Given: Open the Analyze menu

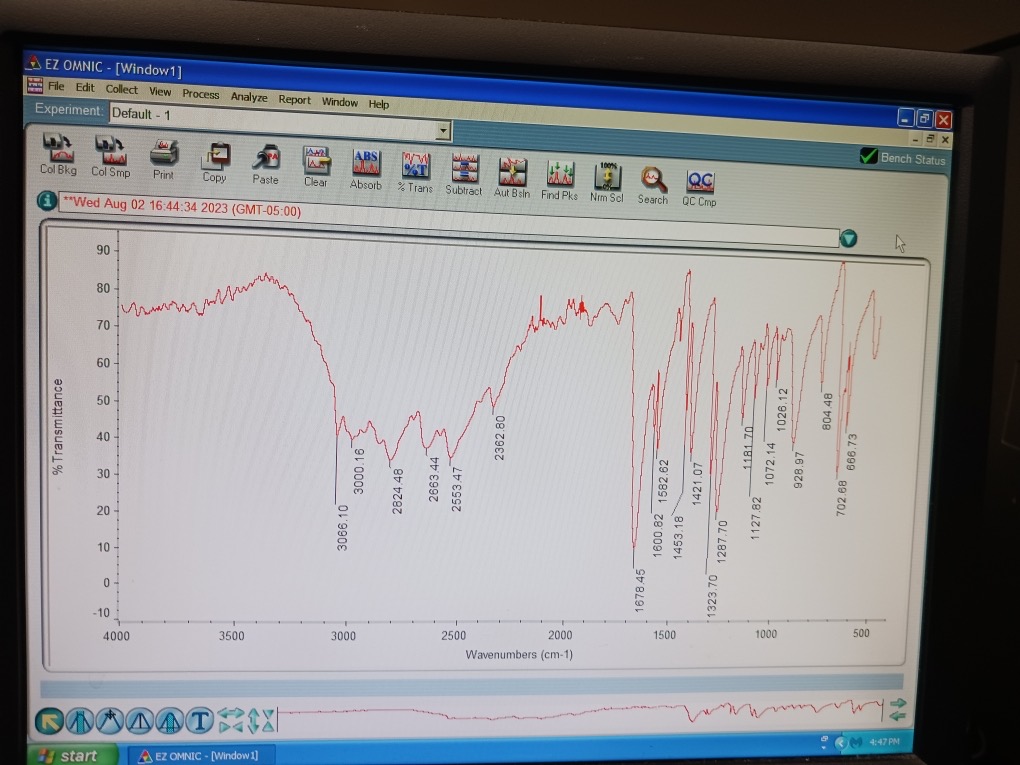Looking at the screenshot, I should (x=248, y=97).
